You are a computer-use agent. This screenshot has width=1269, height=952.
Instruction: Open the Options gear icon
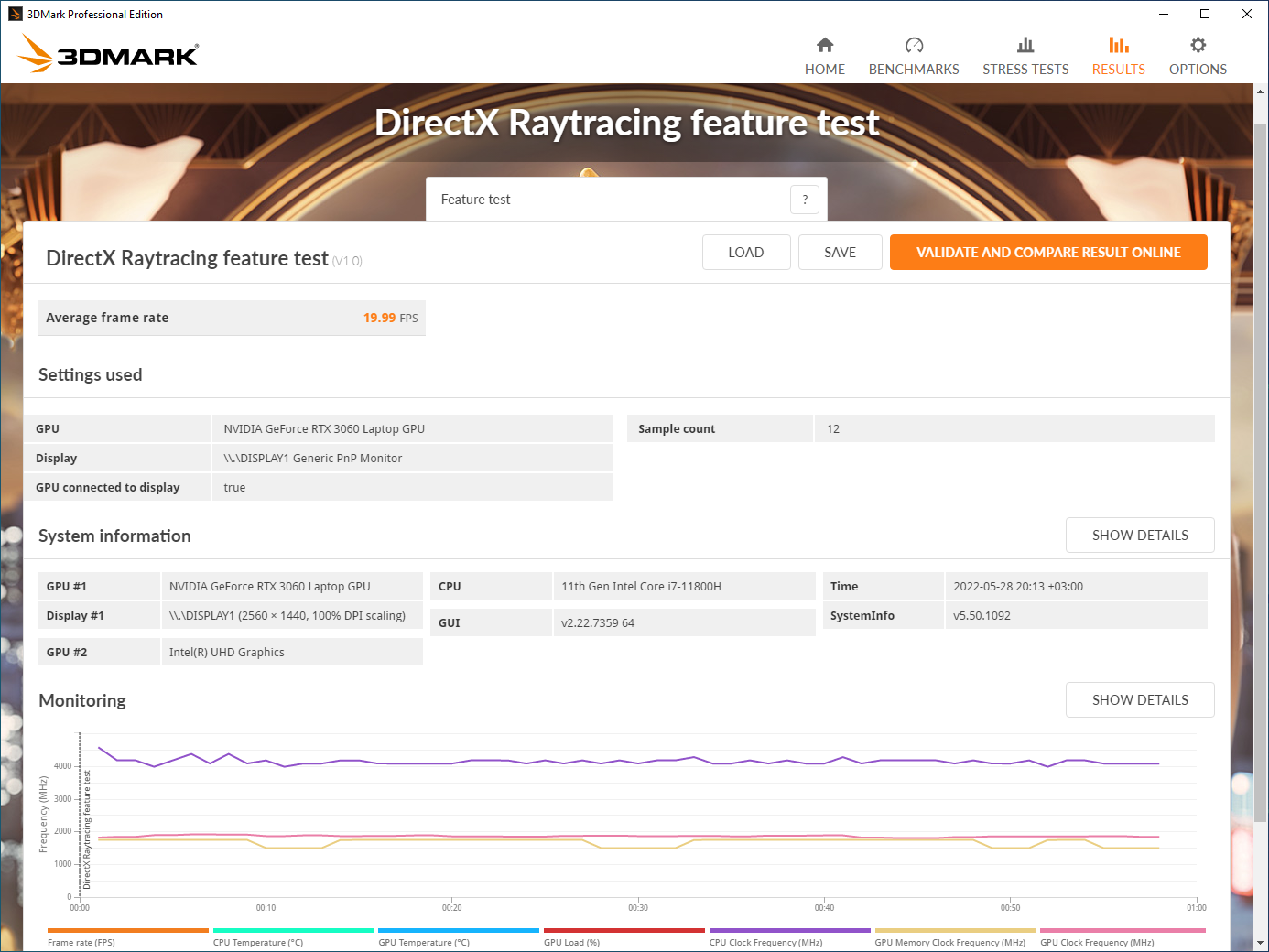point(1198,45)
